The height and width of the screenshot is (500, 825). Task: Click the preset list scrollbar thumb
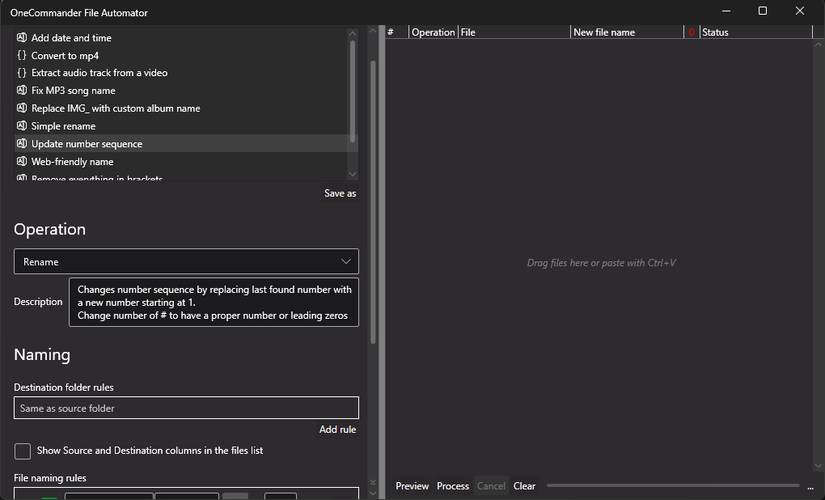pyautogui.click(x=353, y=91)
